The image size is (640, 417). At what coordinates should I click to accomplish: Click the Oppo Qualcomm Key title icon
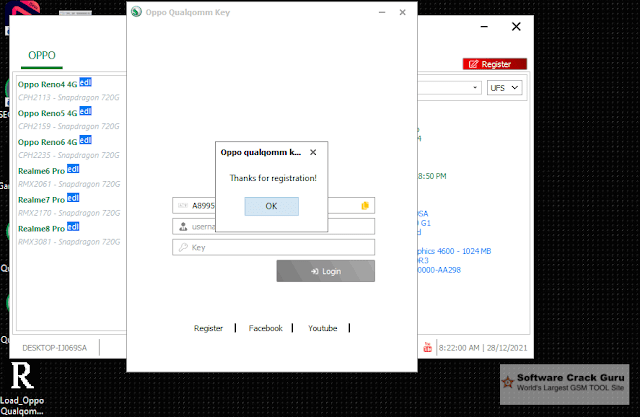[x=136, y=12]
